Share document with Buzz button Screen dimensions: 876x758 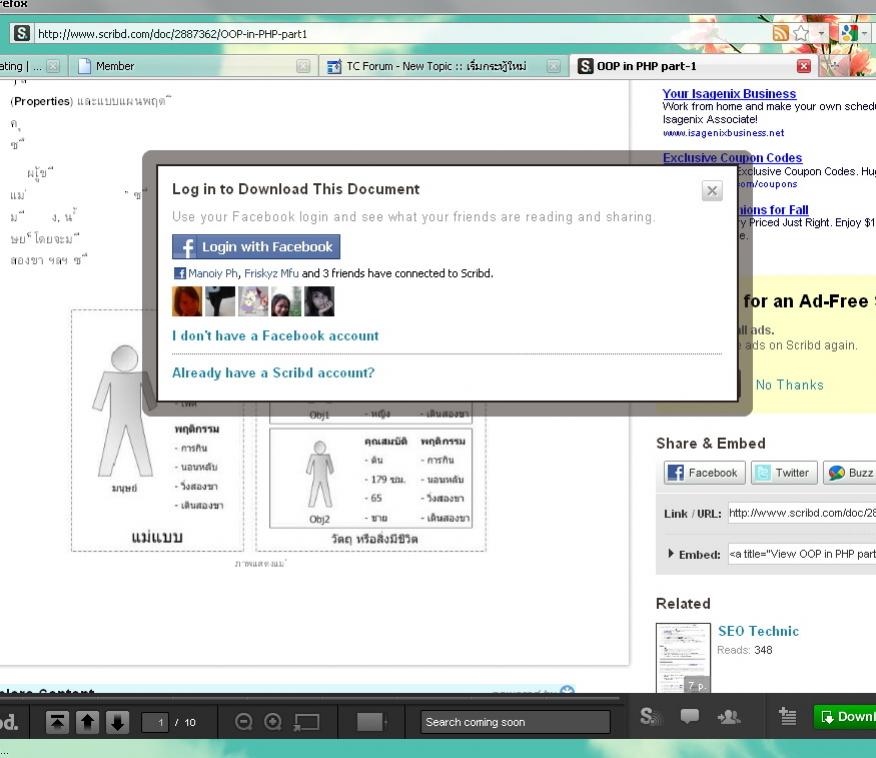tap(850, 473)
